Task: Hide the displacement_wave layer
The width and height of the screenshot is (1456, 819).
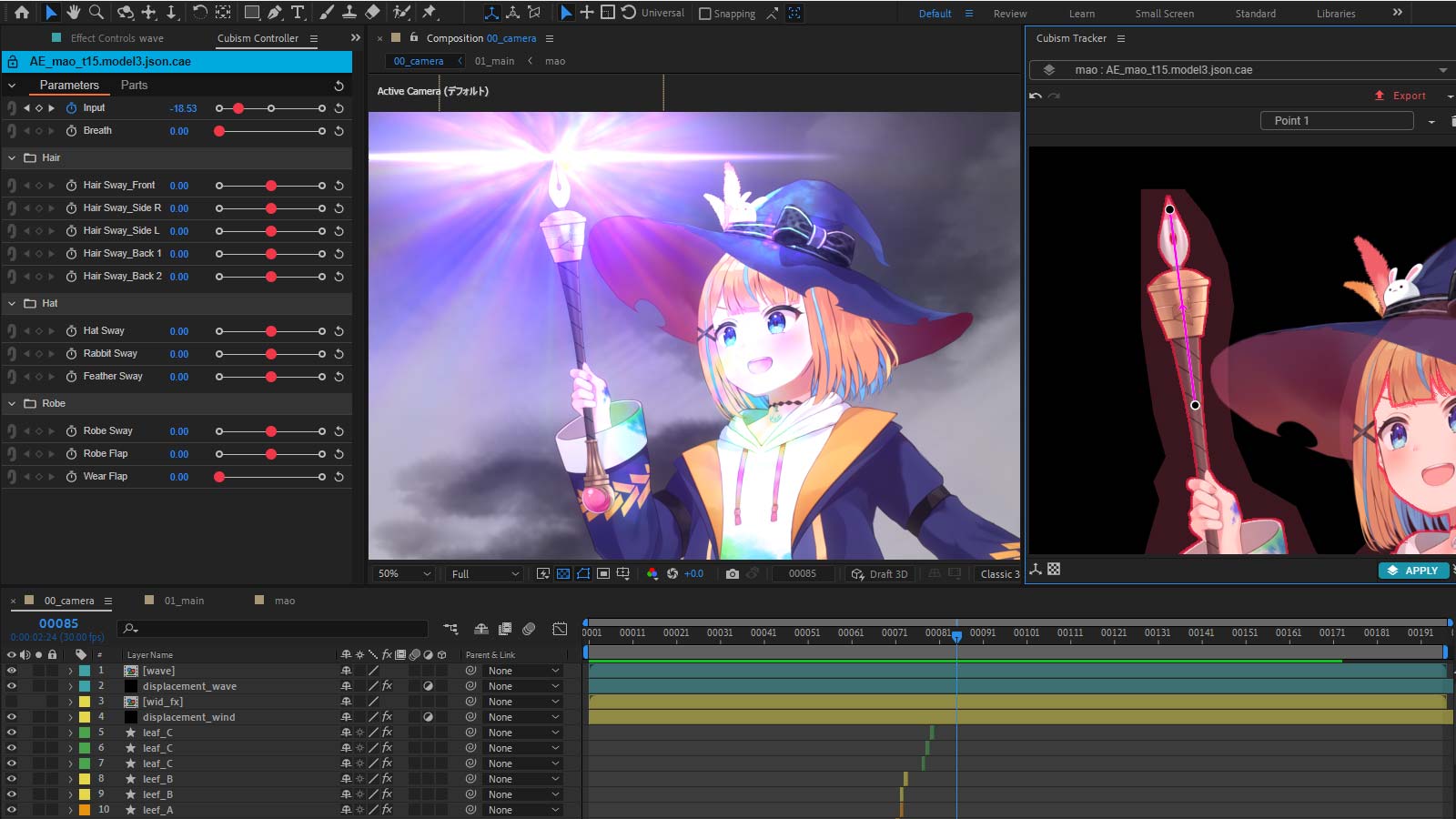Action: 10,685
